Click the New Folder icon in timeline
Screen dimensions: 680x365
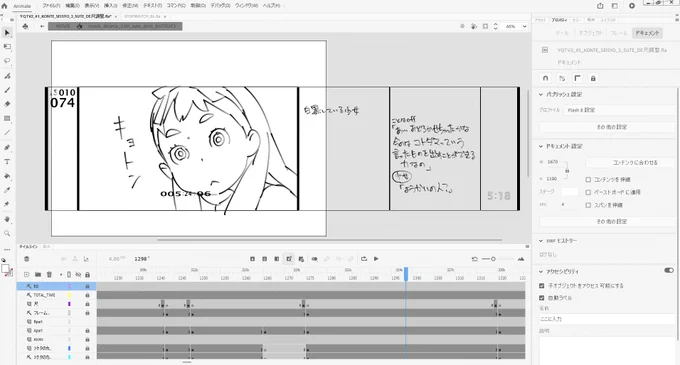(38, 274)
